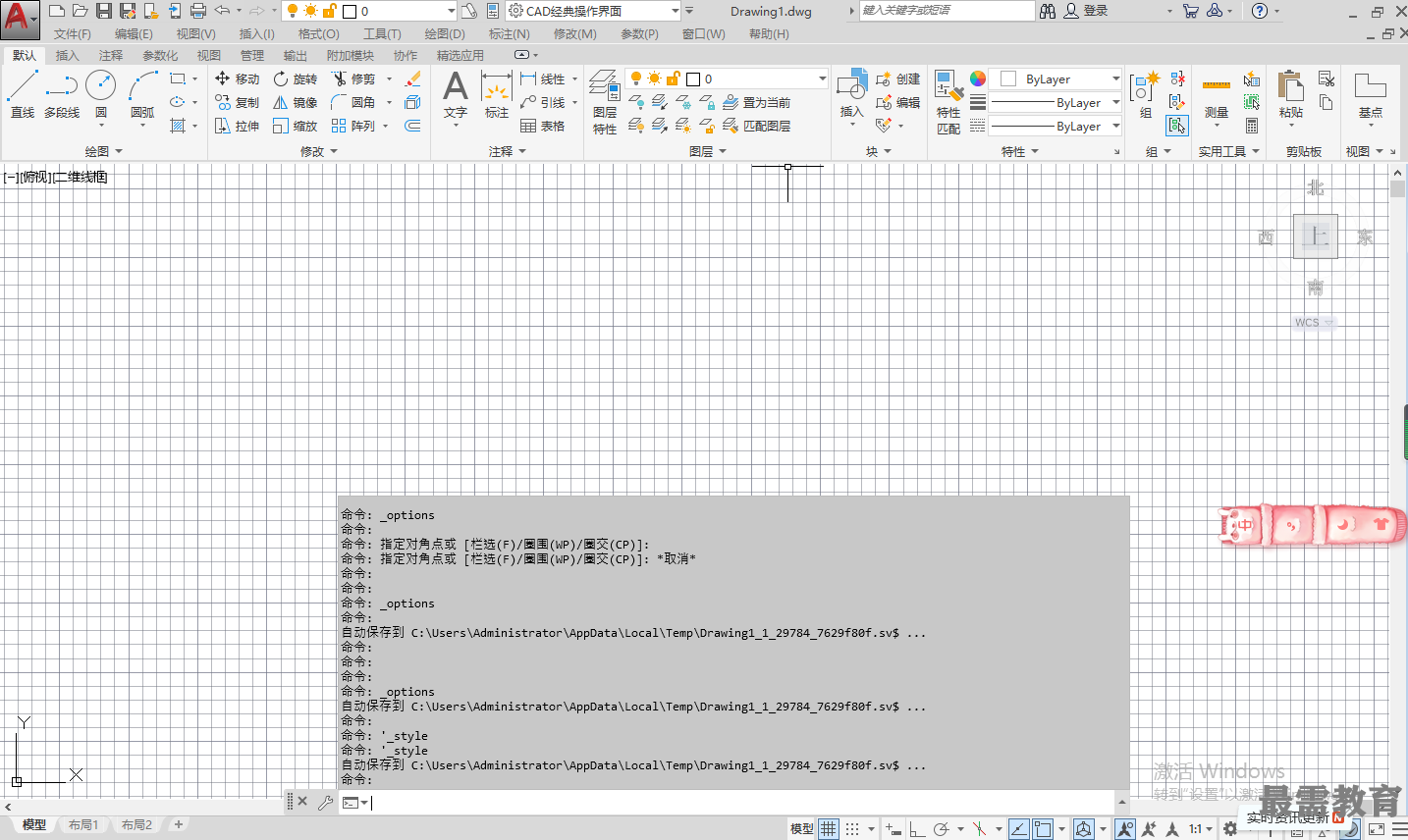1408x840 pixels.
Task: Expand the 修改 panel flyout
Action: pyautogui.click(x=318, y=151)
